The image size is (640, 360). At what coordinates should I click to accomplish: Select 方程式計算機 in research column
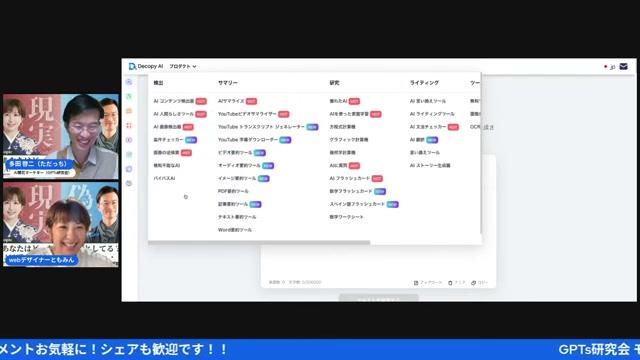point(342,127)
